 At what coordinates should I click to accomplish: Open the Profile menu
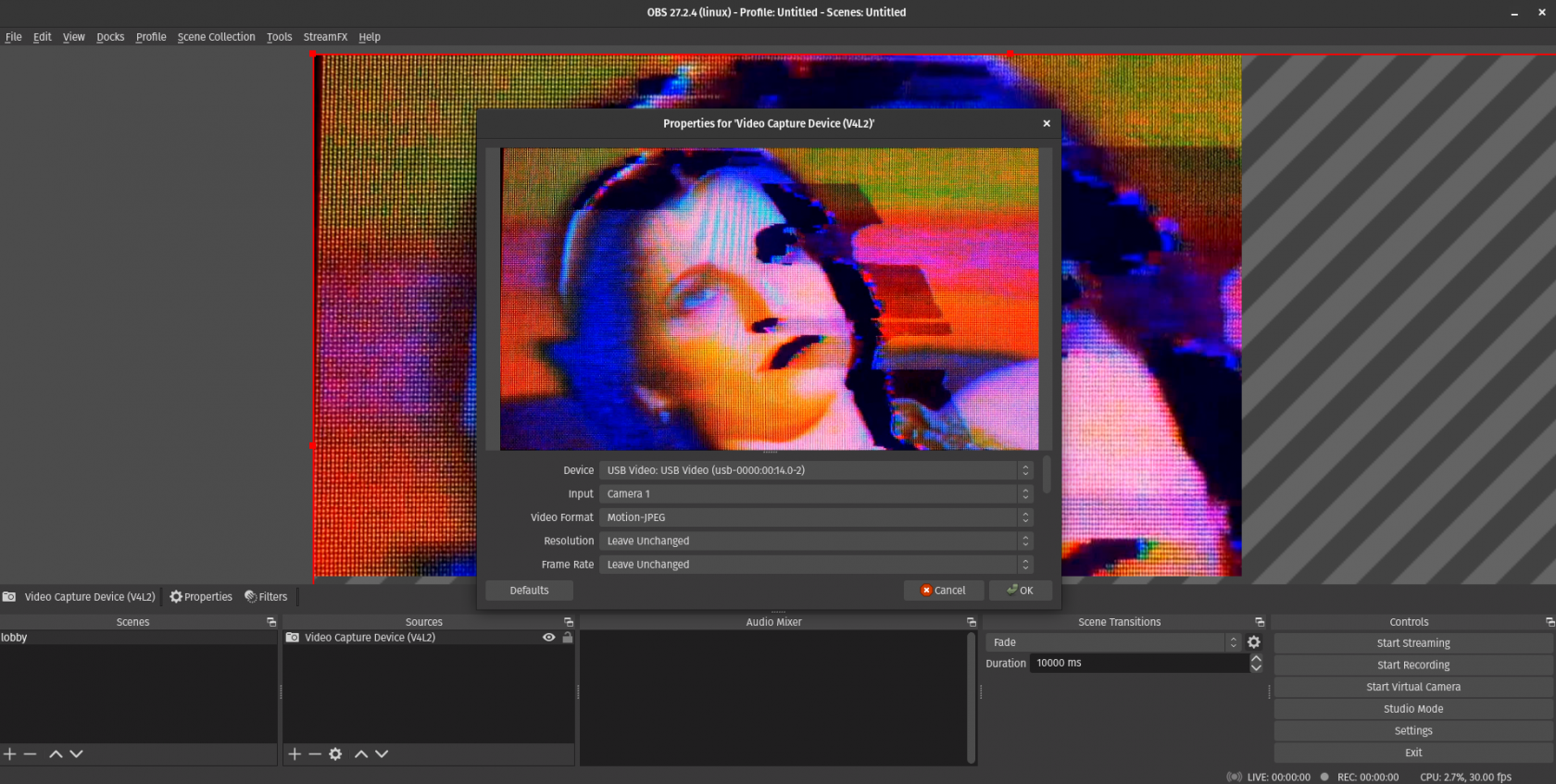pos(151,37)
